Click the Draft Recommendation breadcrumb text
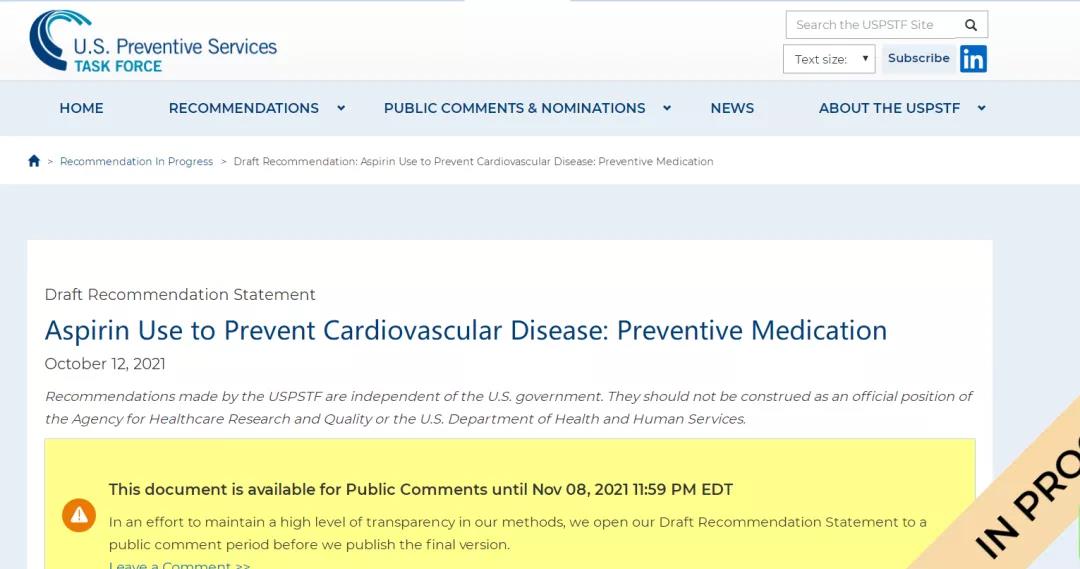This screenshot has width=1080, height=569. [x=473, y=161]
